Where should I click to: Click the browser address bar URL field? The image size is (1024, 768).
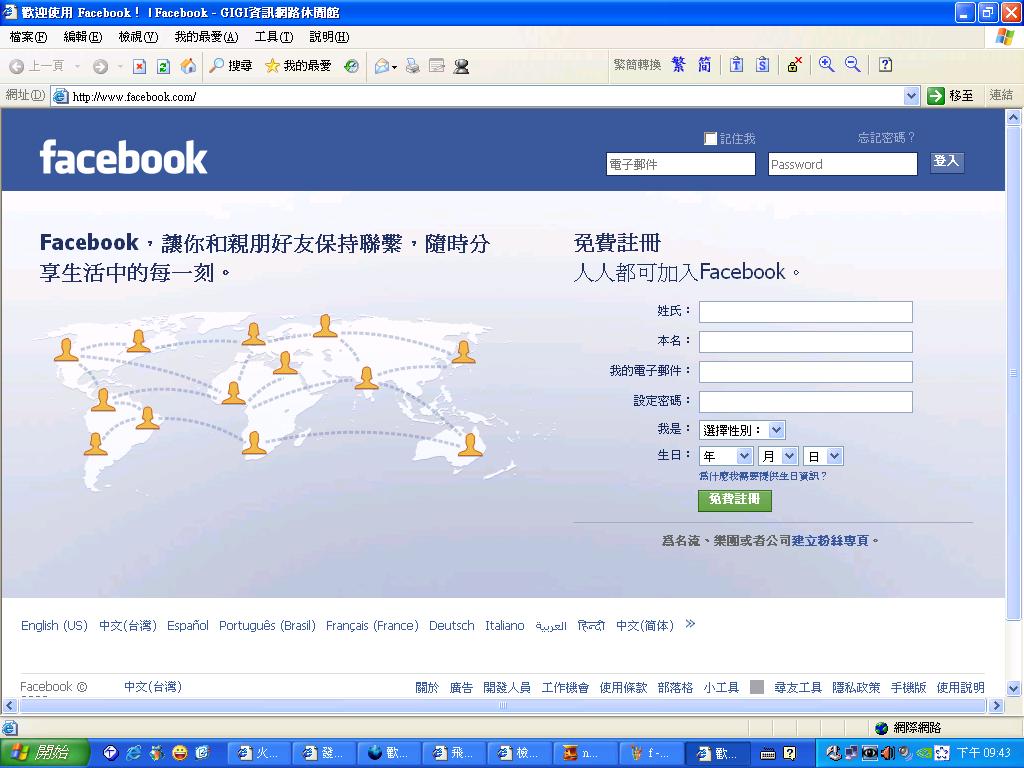coord(487,97)
